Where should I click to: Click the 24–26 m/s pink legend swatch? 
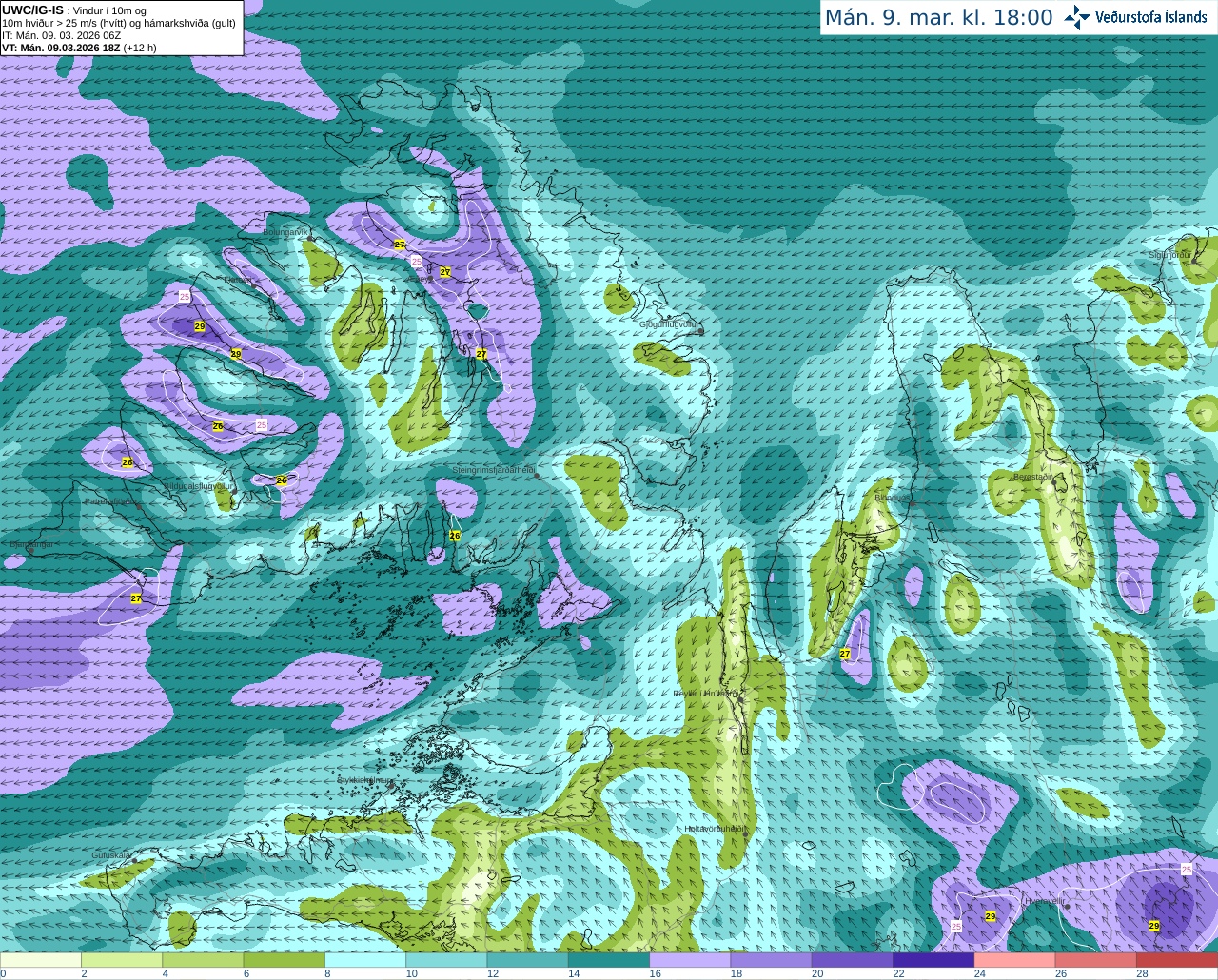[1015, 960]
